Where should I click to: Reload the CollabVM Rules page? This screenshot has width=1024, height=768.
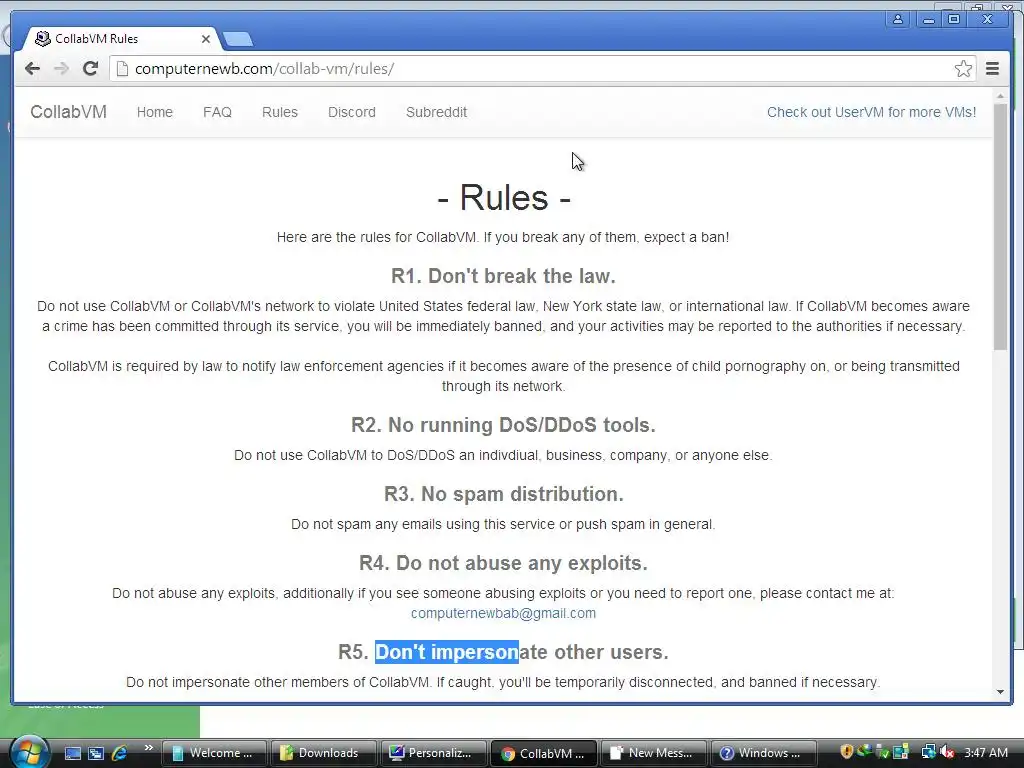[x=91, y=69]
